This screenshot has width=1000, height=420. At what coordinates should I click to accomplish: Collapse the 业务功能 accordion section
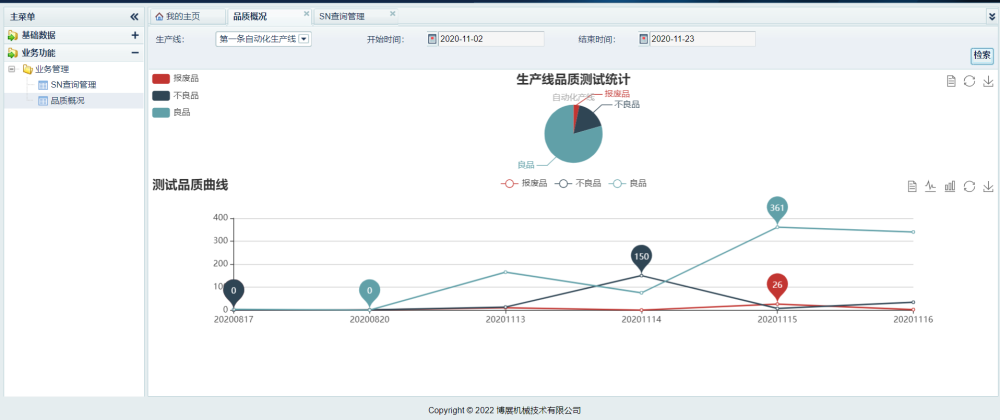(x=135, y=53)
